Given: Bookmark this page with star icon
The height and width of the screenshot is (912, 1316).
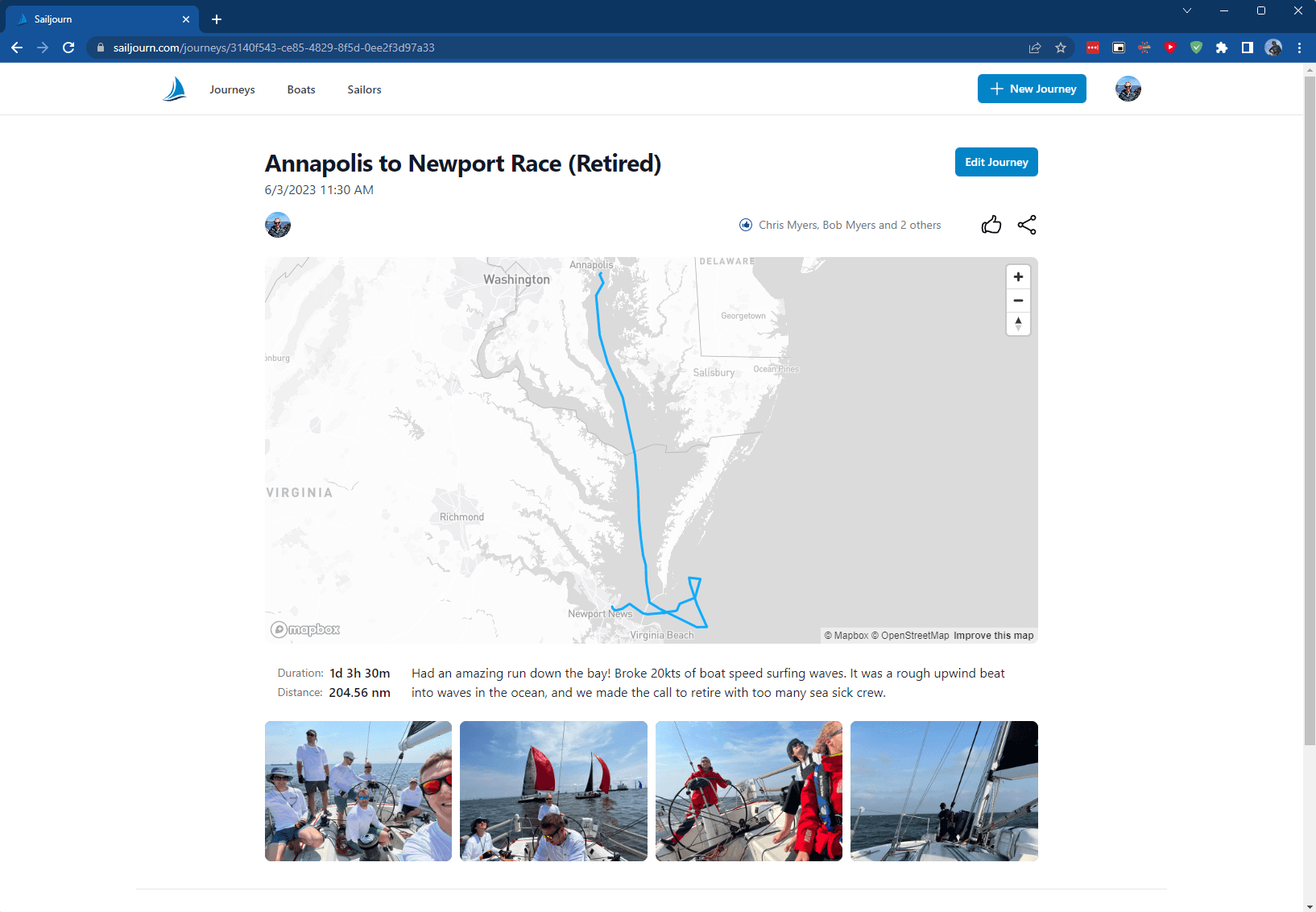Looking at the screenshot, I should tap(1061, 48).
